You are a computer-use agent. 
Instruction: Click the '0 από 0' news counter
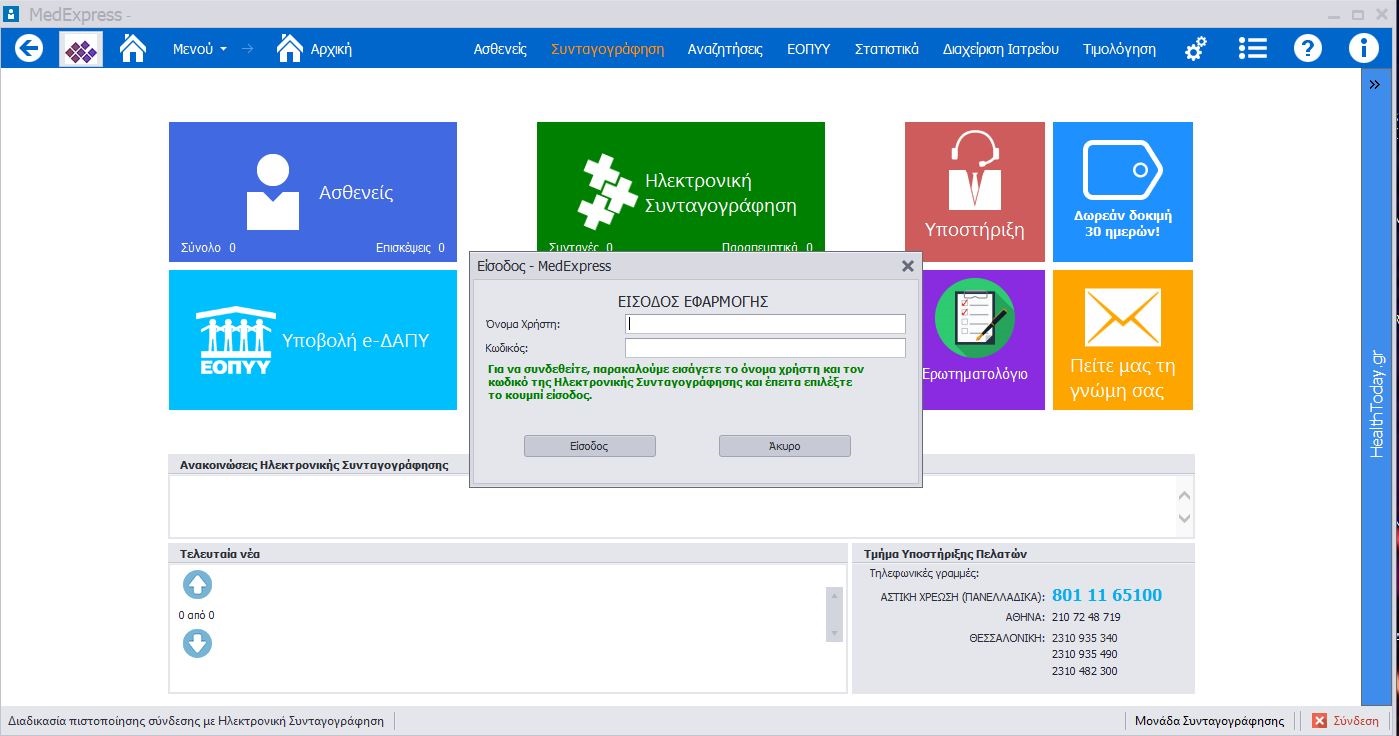(x=196, y=615)
